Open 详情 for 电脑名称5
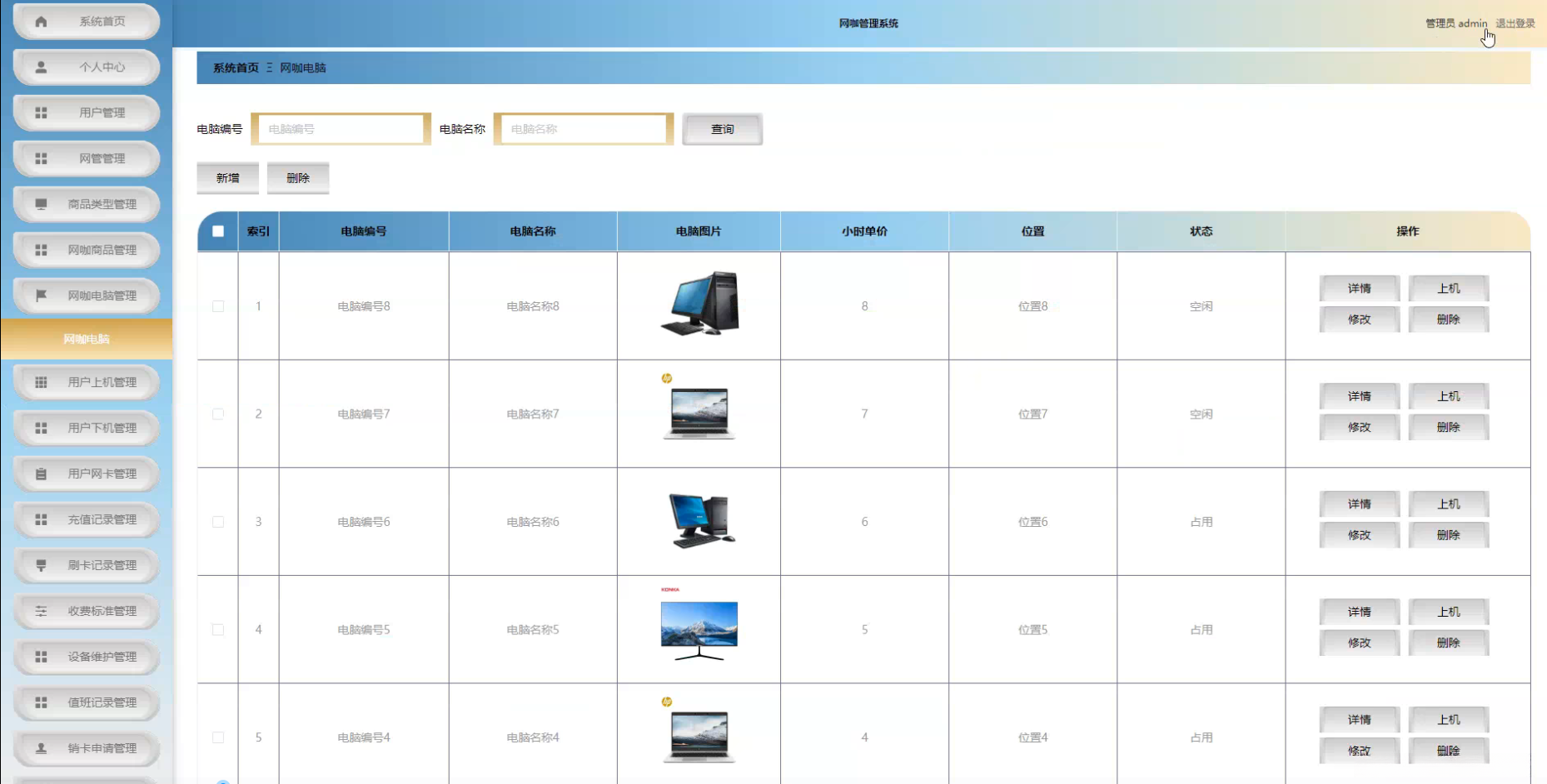Image resolution: width=1547 pixels, height=784 pixels. tap(1360, 612)
